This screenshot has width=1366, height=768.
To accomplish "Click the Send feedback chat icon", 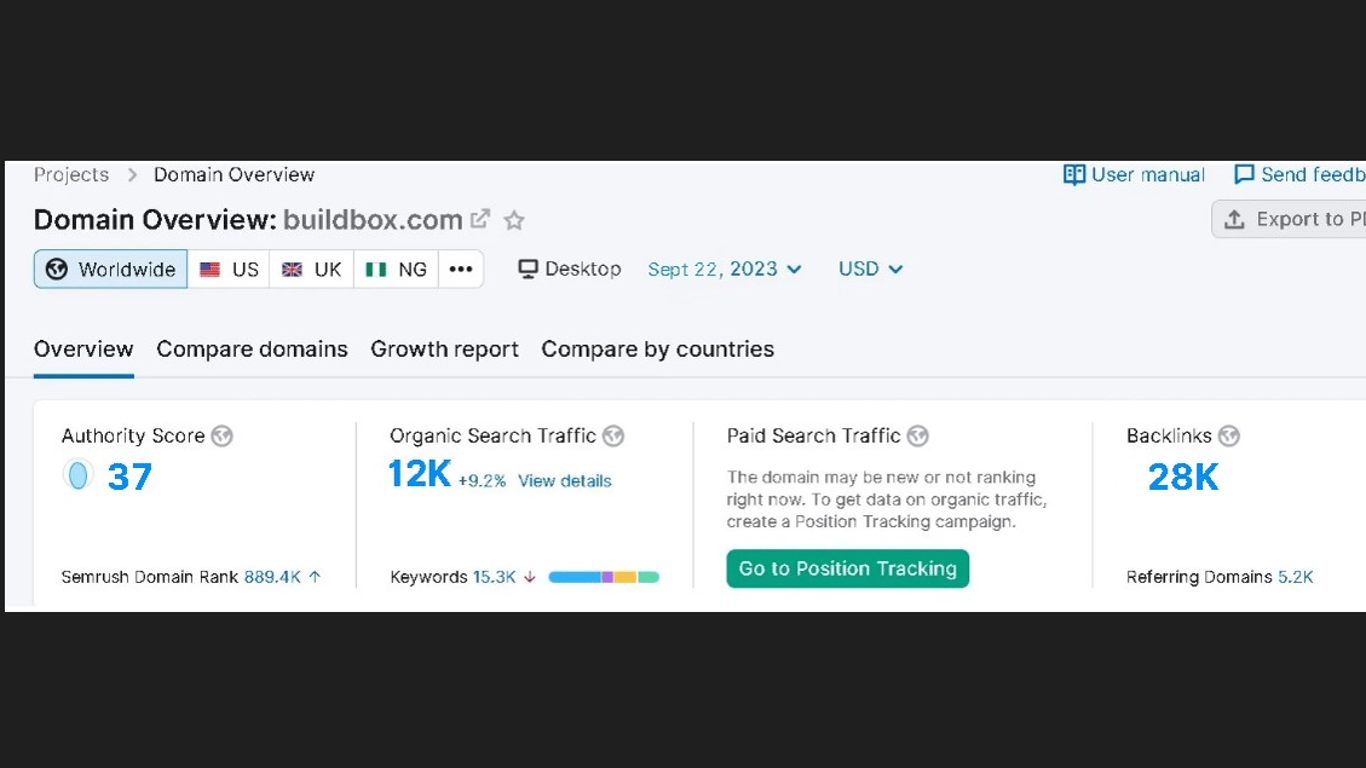I will (x=1244, y=175).
